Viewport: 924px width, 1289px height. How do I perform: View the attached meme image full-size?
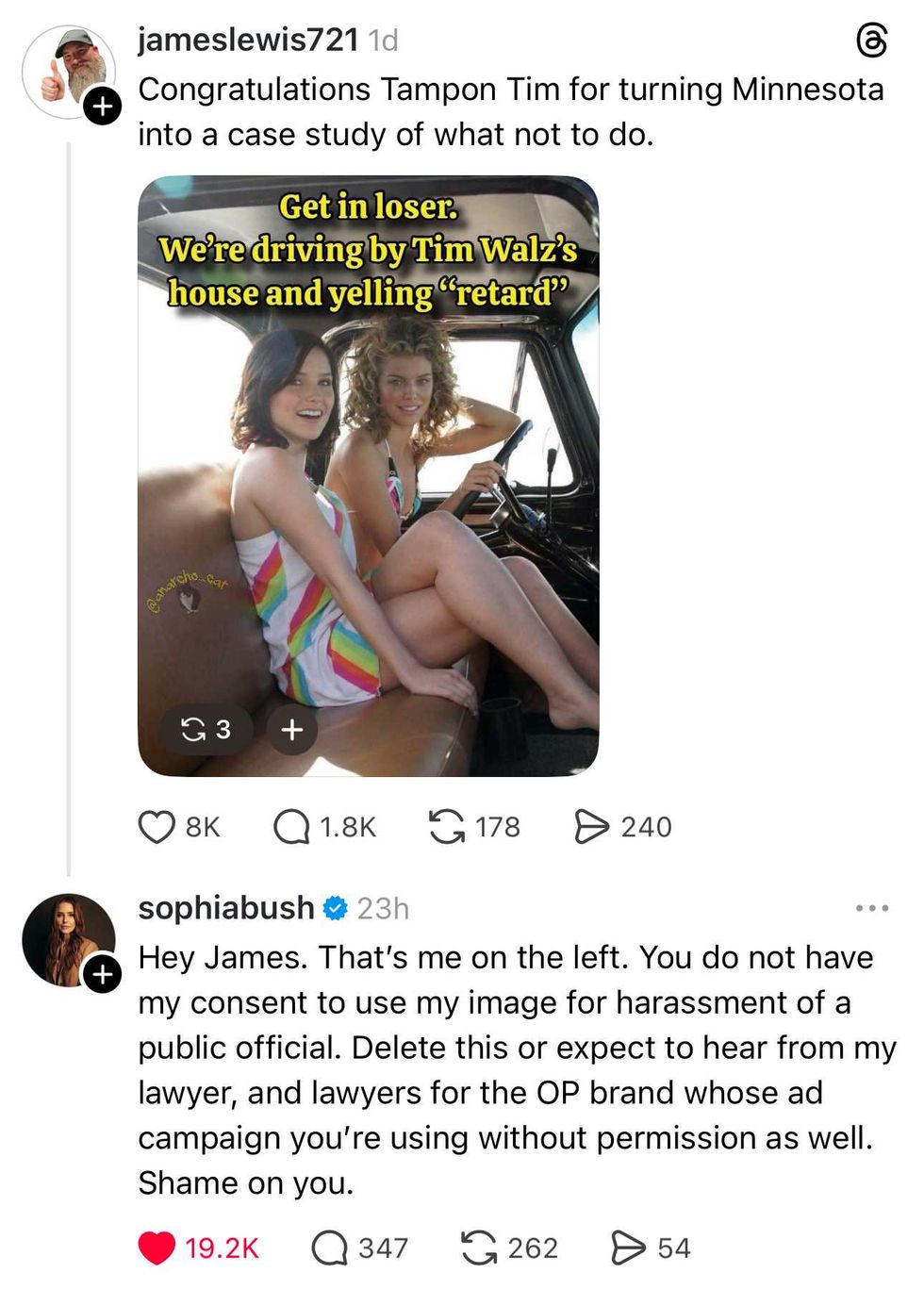[x=368, y=475]
